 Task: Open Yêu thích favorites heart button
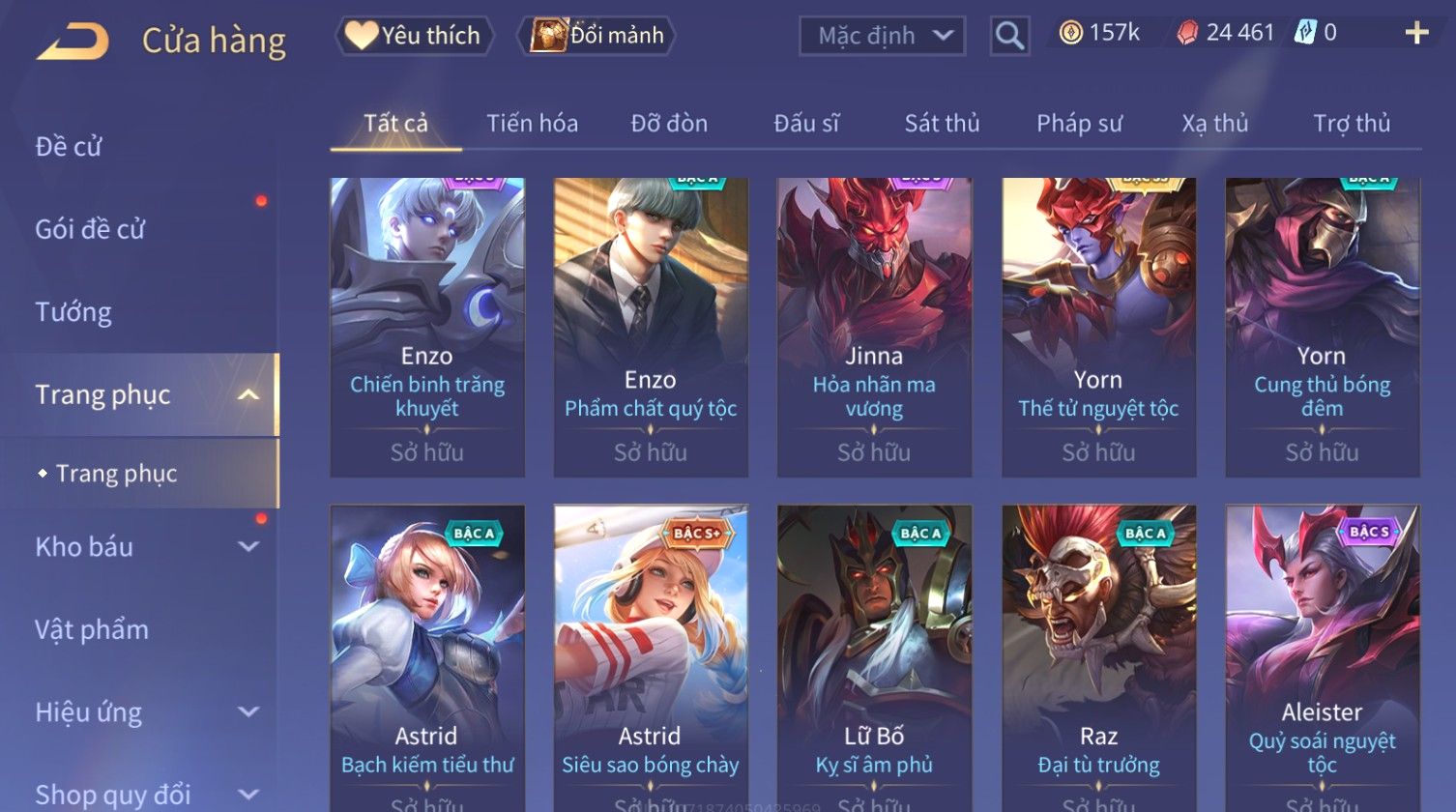click(x=415, y=36)
